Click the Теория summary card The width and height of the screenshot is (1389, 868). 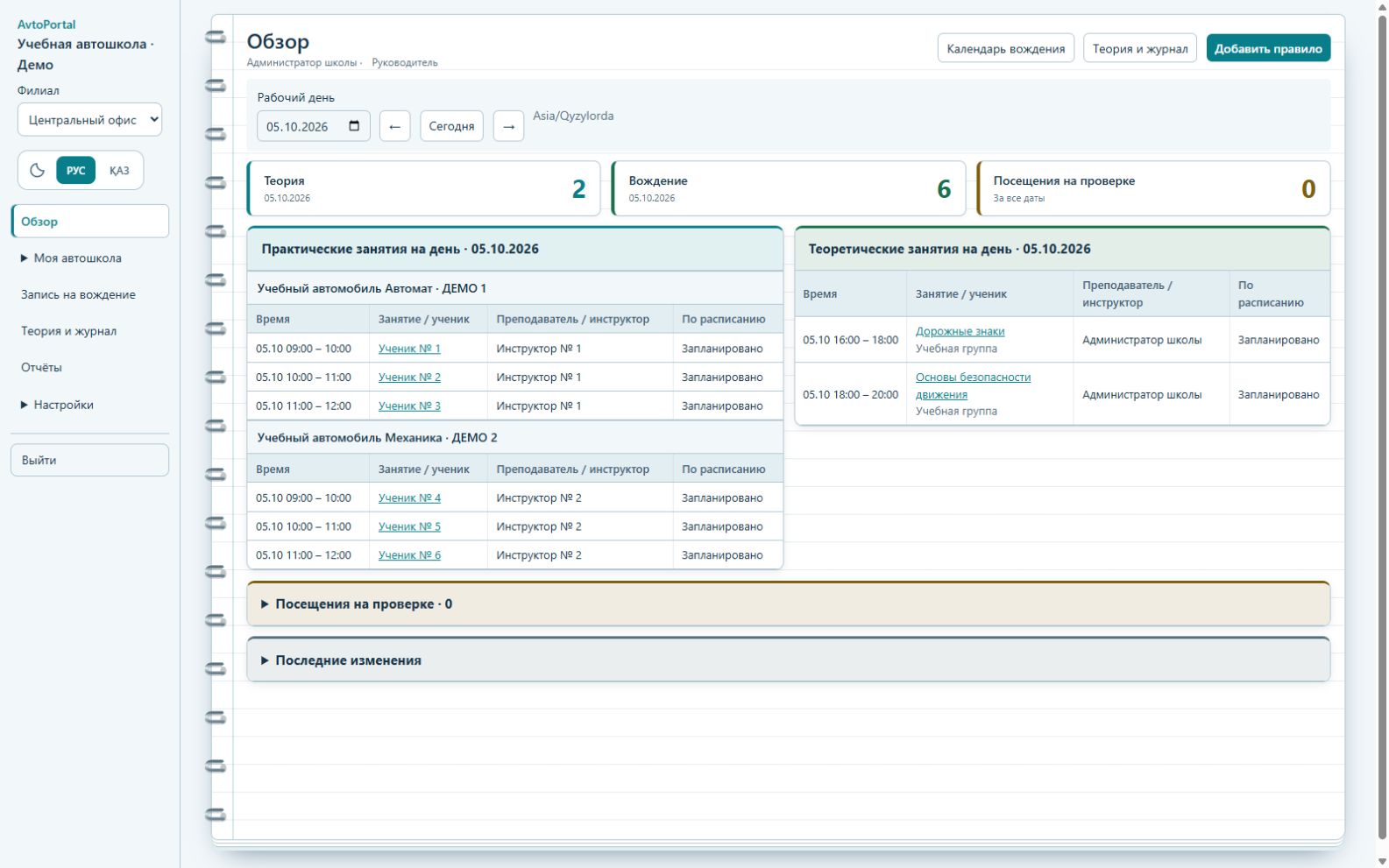424,188
